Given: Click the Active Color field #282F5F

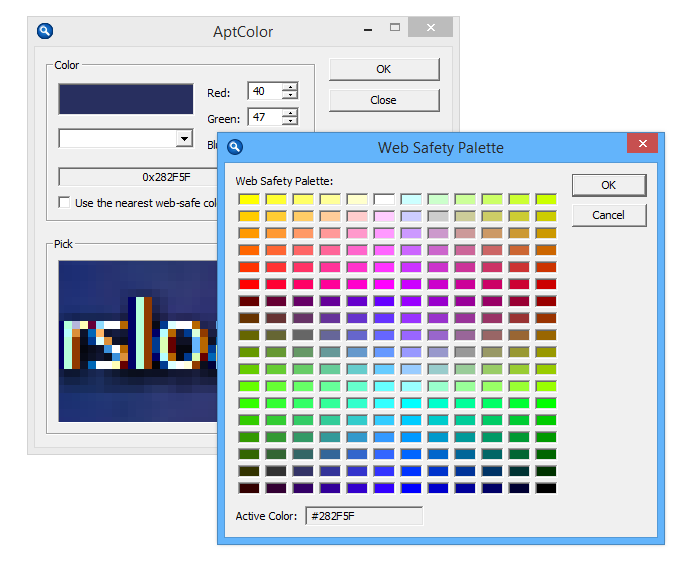Looking at the screenshot, I should coord(364,516).
